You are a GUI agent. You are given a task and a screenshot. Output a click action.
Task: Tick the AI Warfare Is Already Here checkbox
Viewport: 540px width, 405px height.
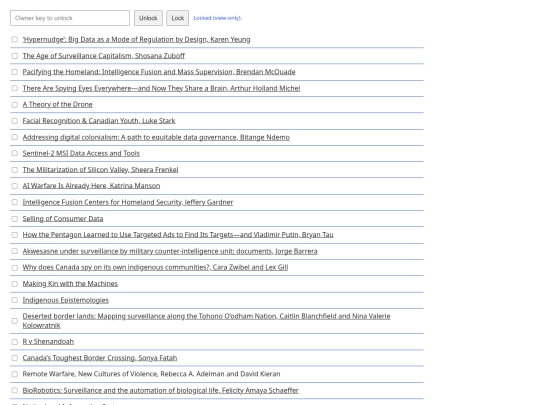tap(14, 186)
